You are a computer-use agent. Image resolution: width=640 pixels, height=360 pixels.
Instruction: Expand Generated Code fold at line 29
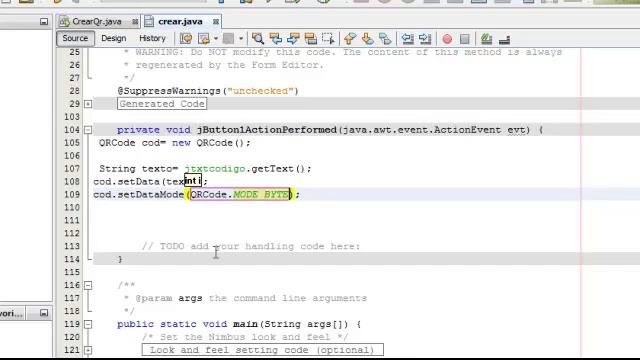coord(88,104)
